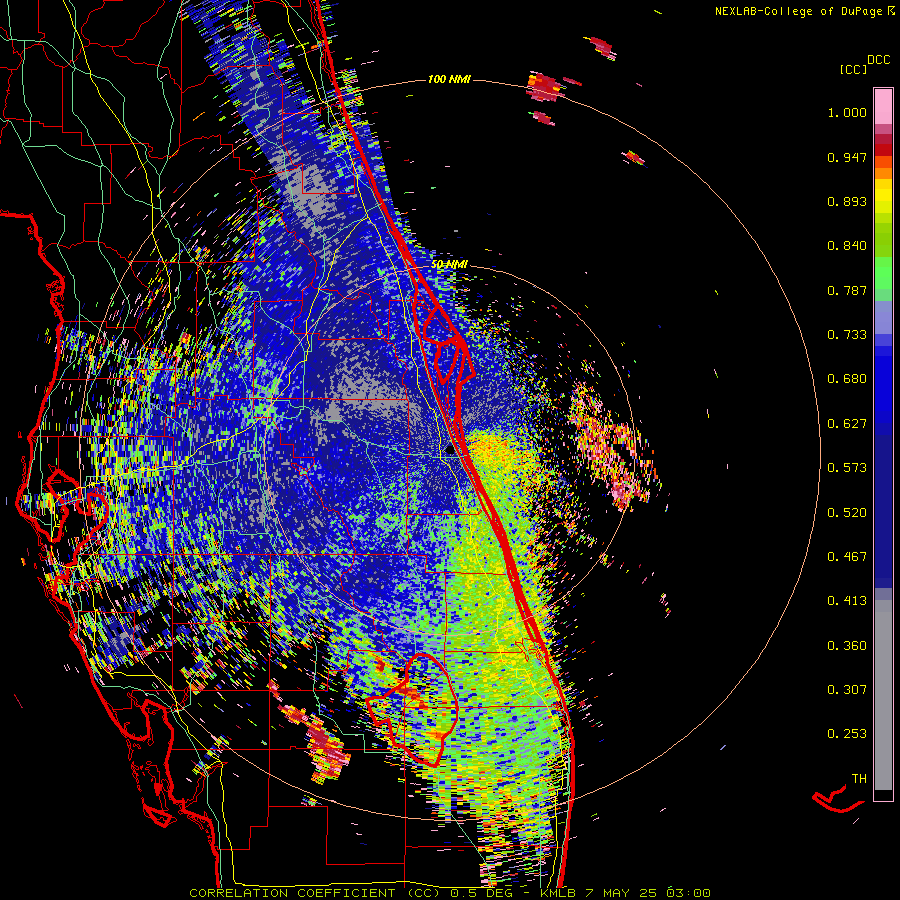Select the 0.893 scale value
Viewport: 900px width, 900px height.
point(847,201)
